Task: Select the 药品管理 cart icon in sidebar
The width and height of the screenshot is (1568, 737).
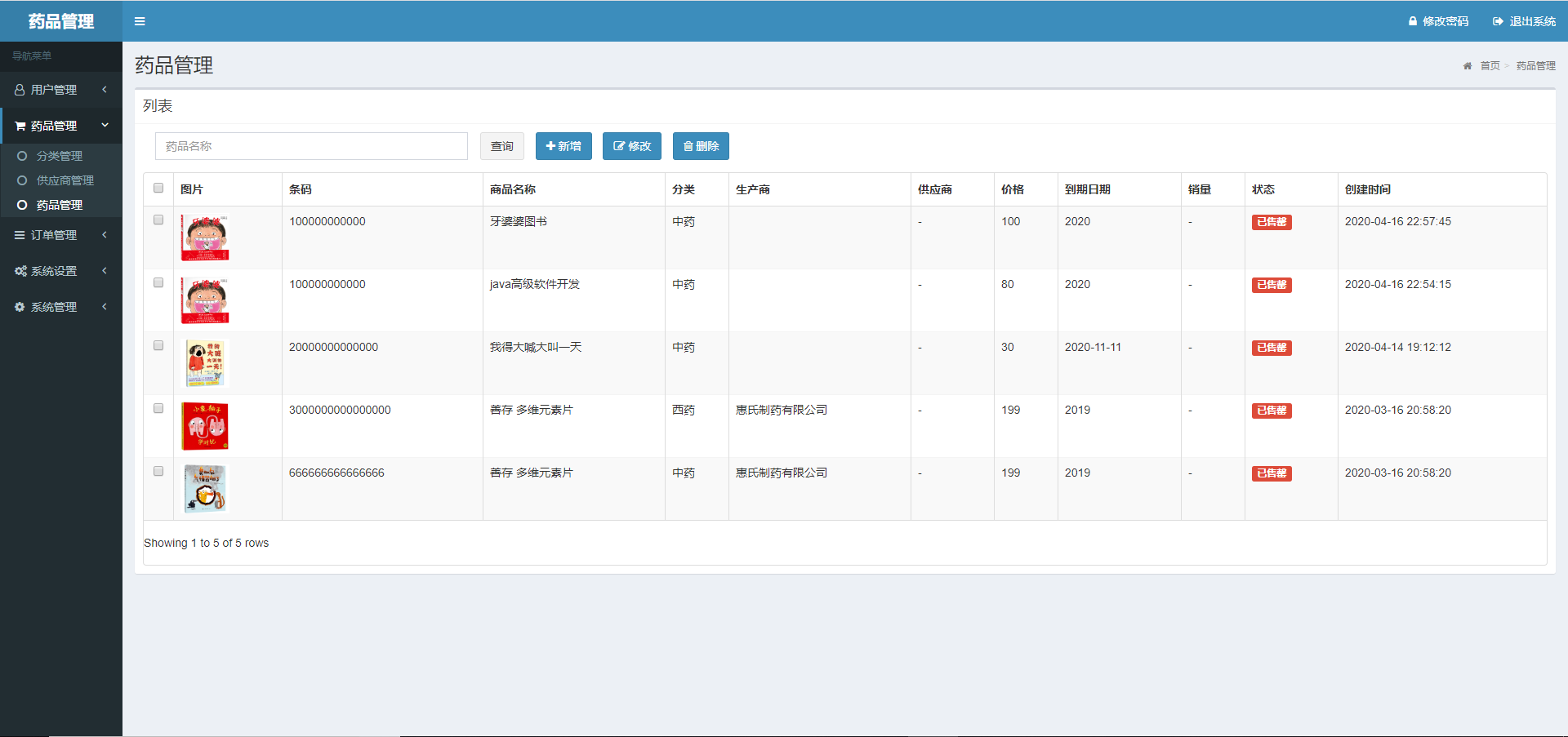Action: point(20,125)
